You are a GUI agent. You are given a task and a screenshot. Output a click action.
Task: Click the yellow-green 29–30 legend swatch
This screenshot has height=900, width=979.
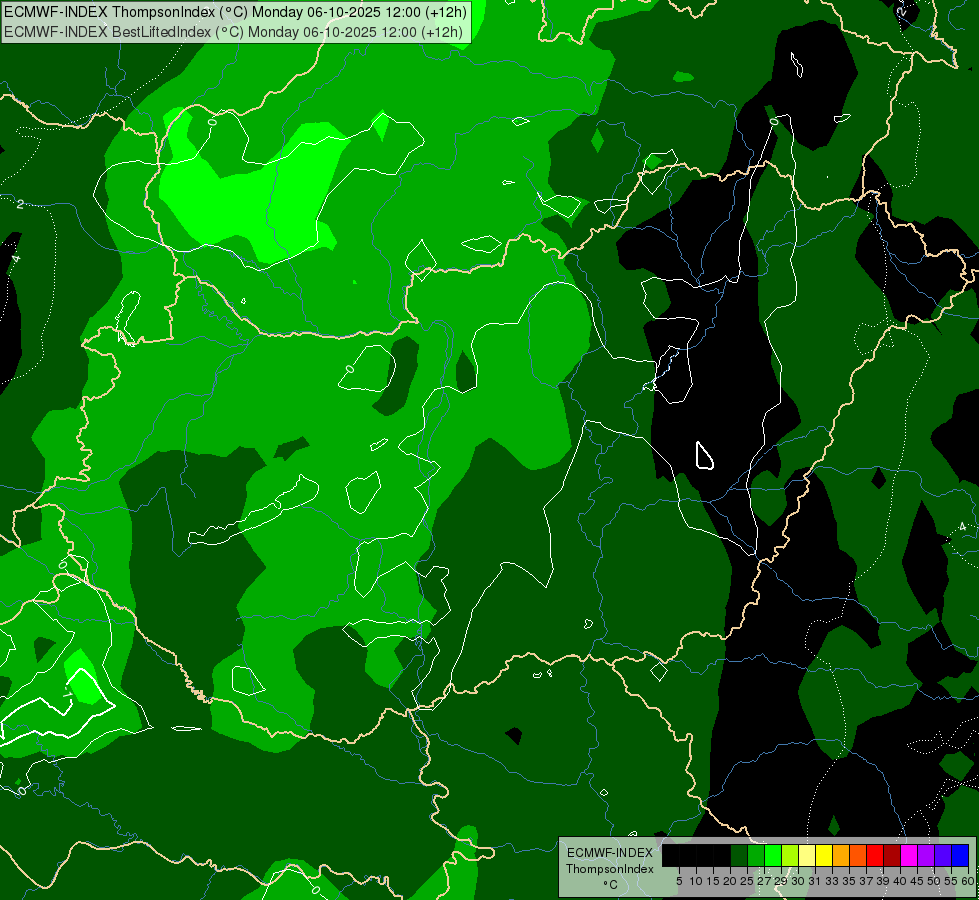coord(790,855)
